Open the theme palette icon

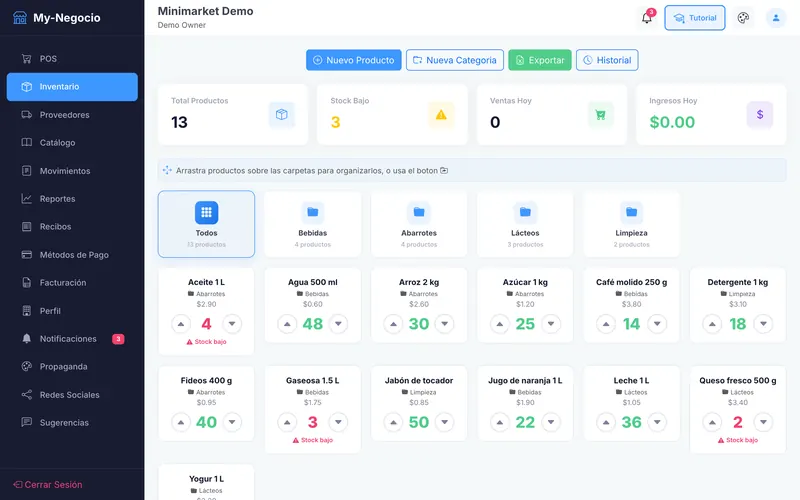[743, 18]
